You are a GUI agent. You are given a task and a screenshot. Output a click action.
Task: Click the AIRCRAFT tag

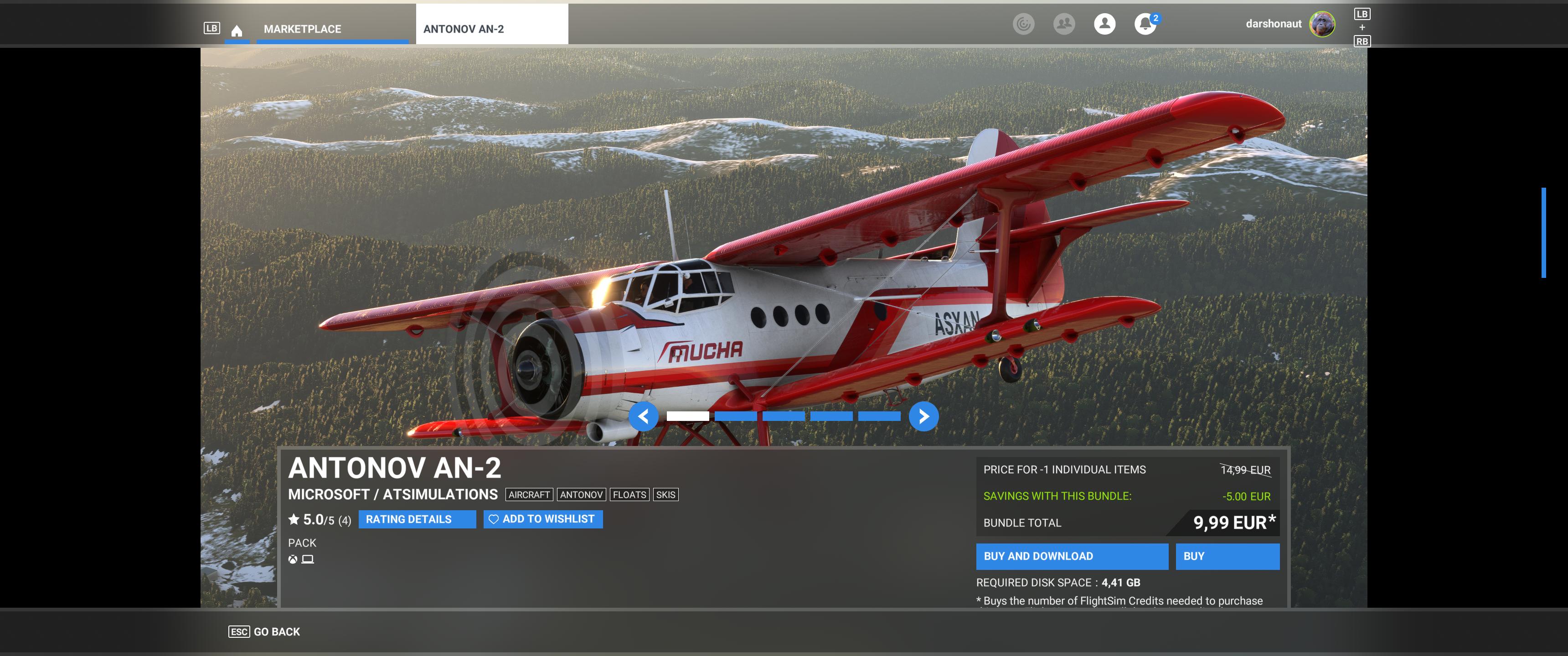point(529,495)
